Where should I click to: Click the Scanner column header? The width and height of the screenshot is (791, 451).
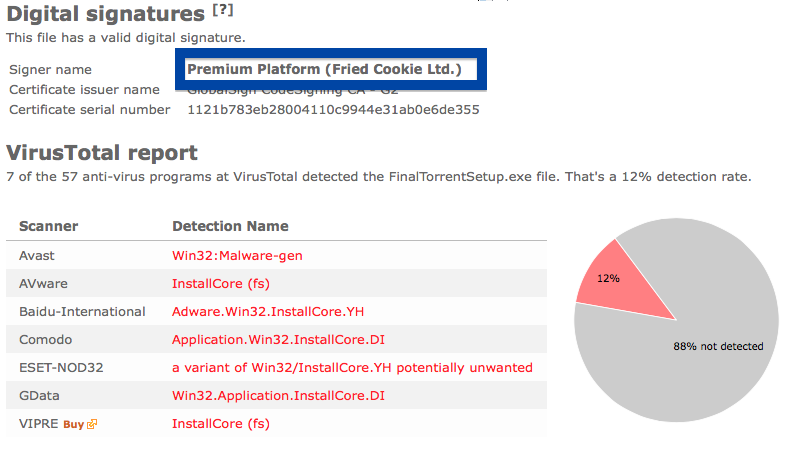(x=48, y=226)
